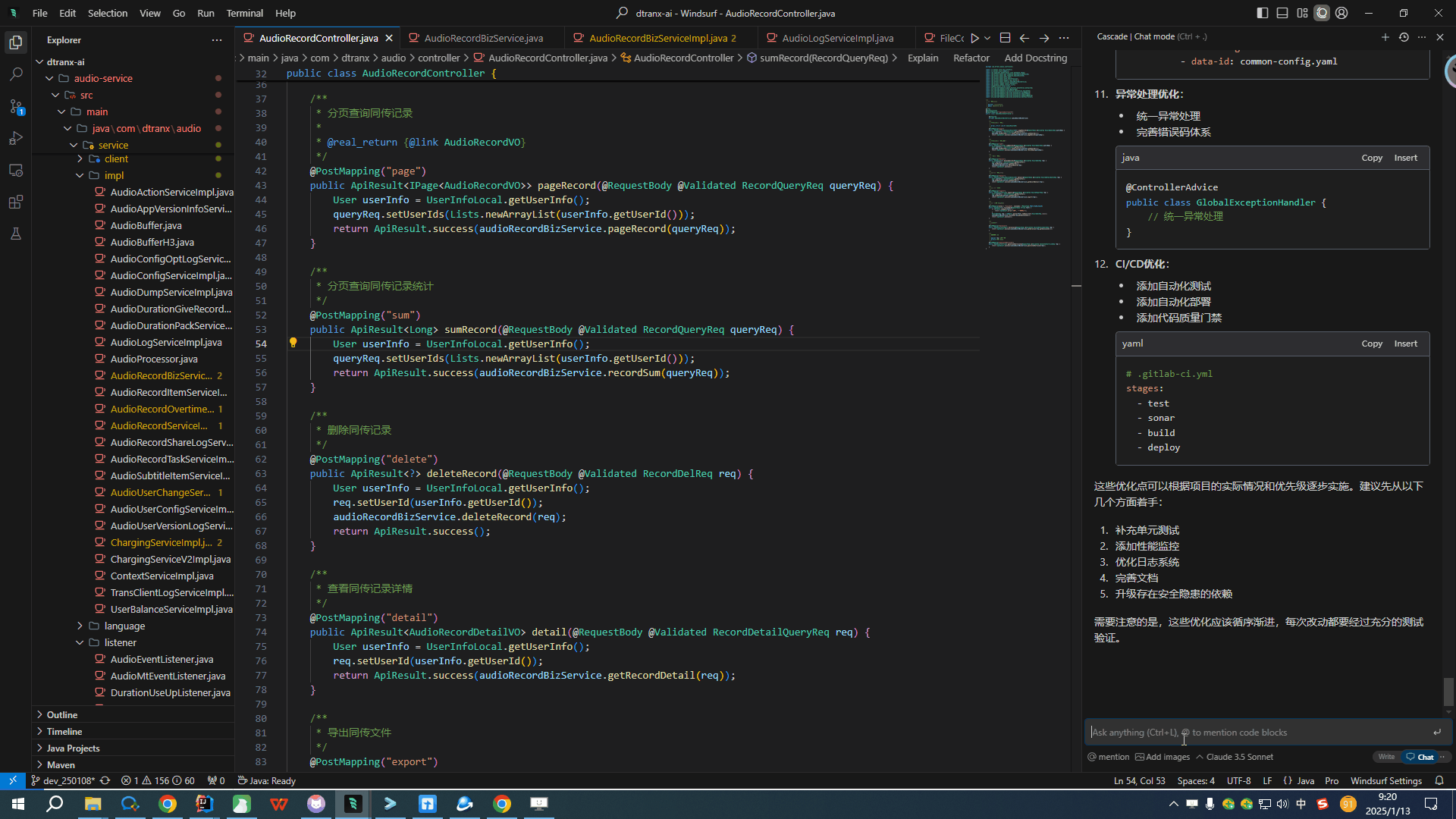Open Extensions view in activity bar

pos(16,202)
